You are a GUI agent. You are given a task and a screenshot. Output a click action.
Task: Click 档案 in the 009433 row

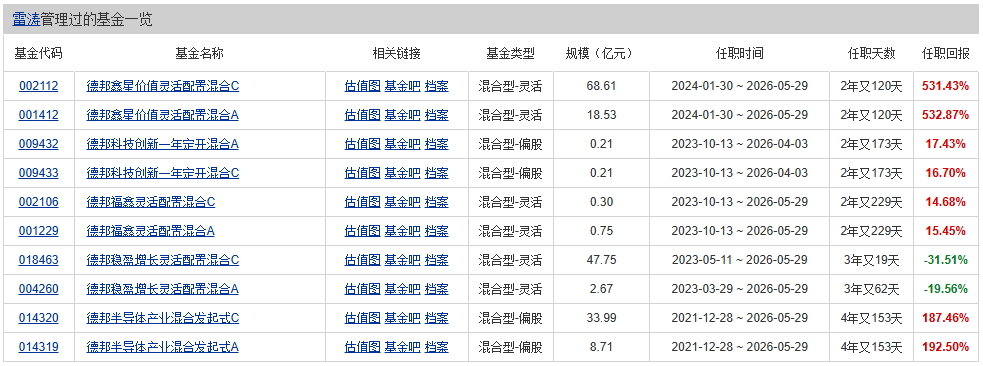(436, 173)
